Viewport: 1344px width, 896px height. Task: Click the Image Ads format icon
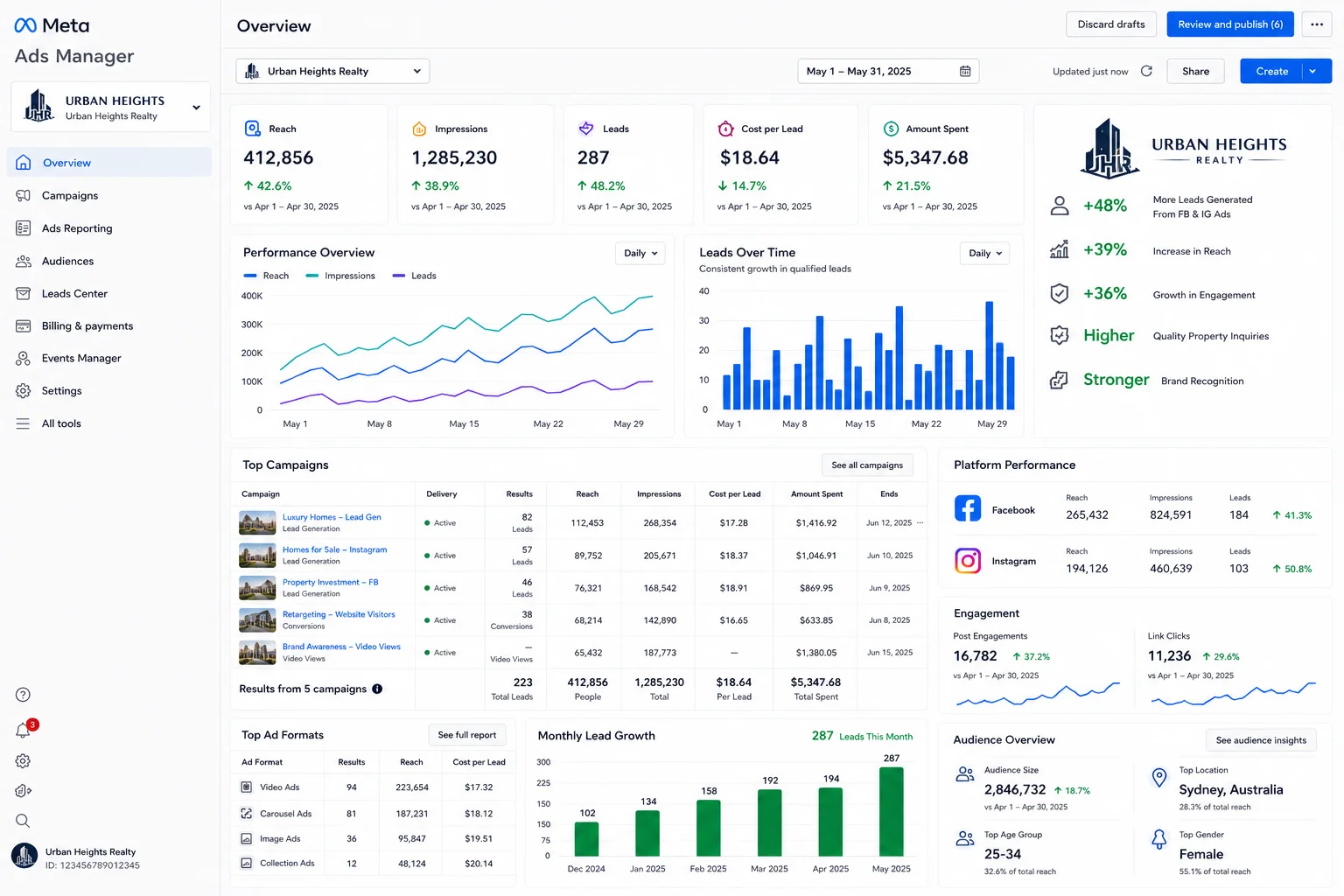(247, 838)
